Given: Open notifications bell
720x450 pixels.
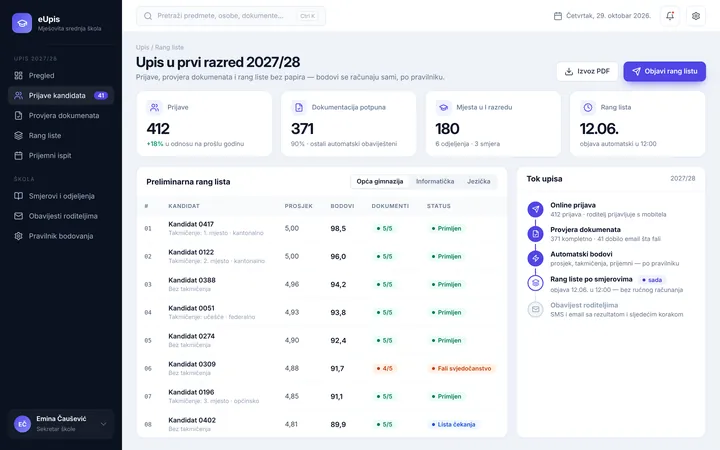Looking at the screenshot, I should click(670, 16).
